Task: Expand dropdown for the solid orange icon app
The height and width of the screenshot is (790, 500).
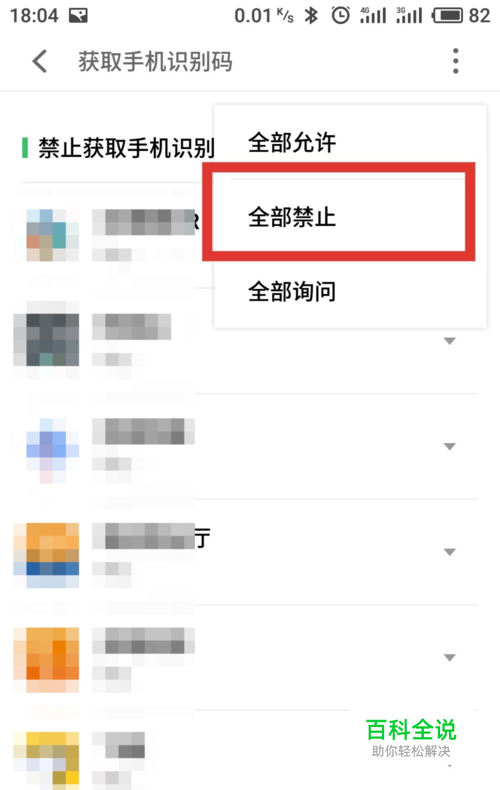Action: pos(450,657)
